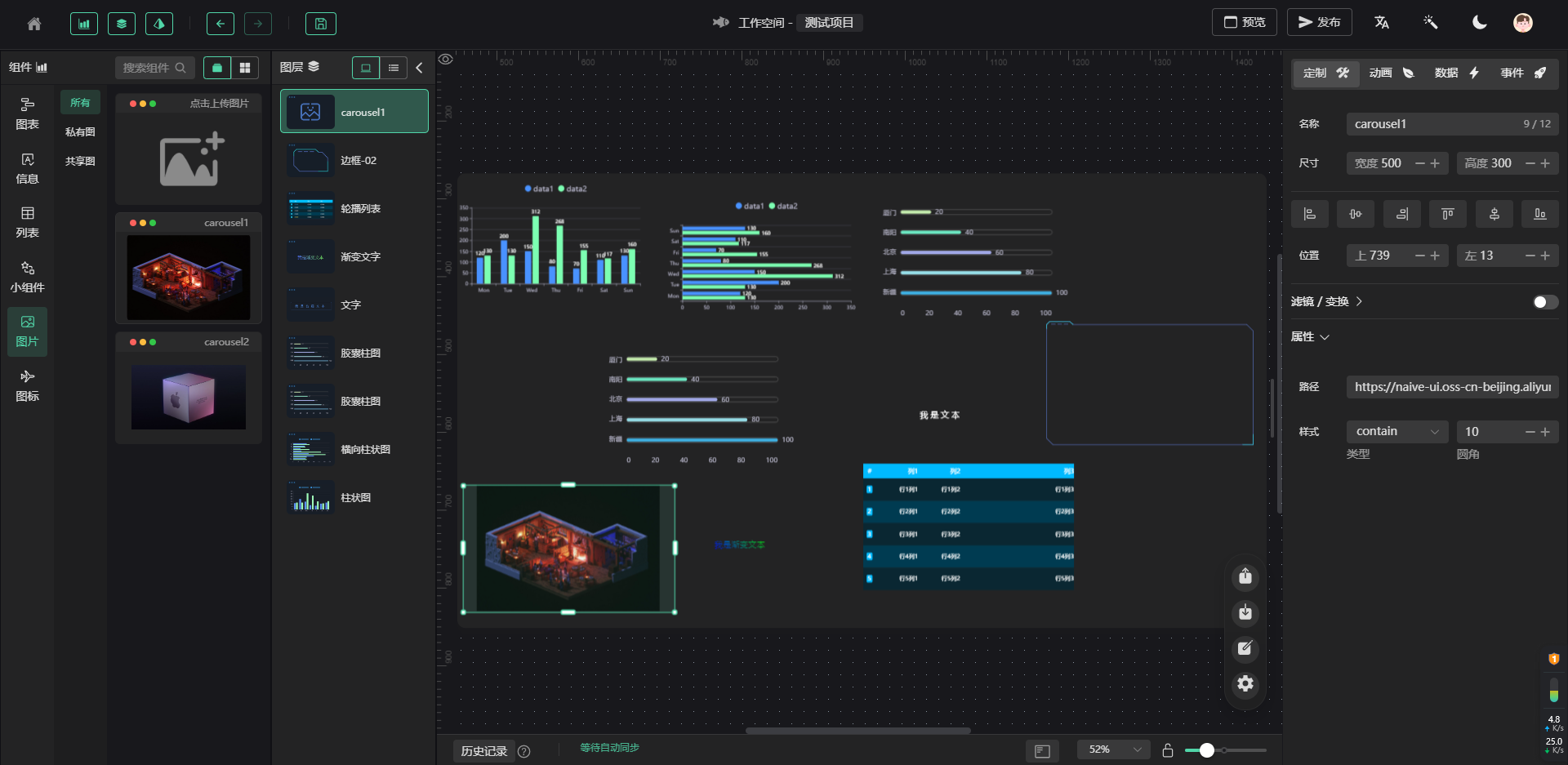1568x765 pixels.
Task: Click the 点击上传图片 upload card
Action: pos(189,149)
